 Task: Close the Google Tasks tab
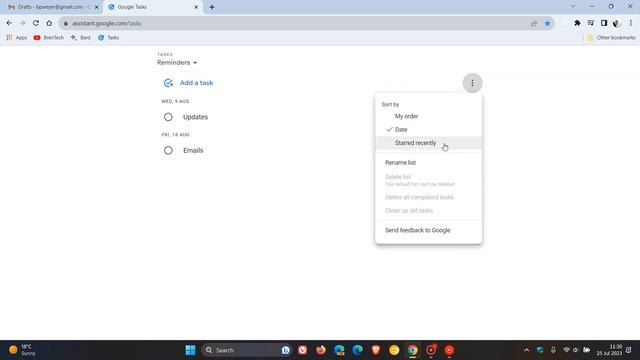pos(196,7)
